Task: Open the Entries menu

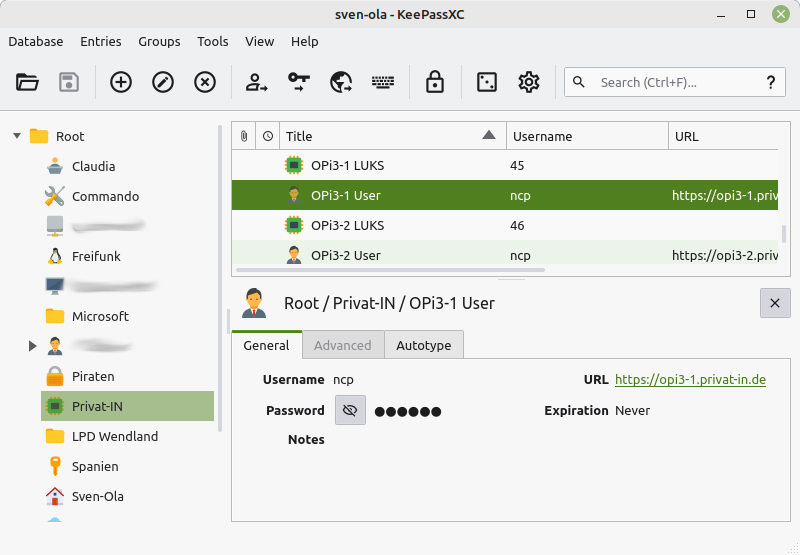Action: tap(101, 41)
